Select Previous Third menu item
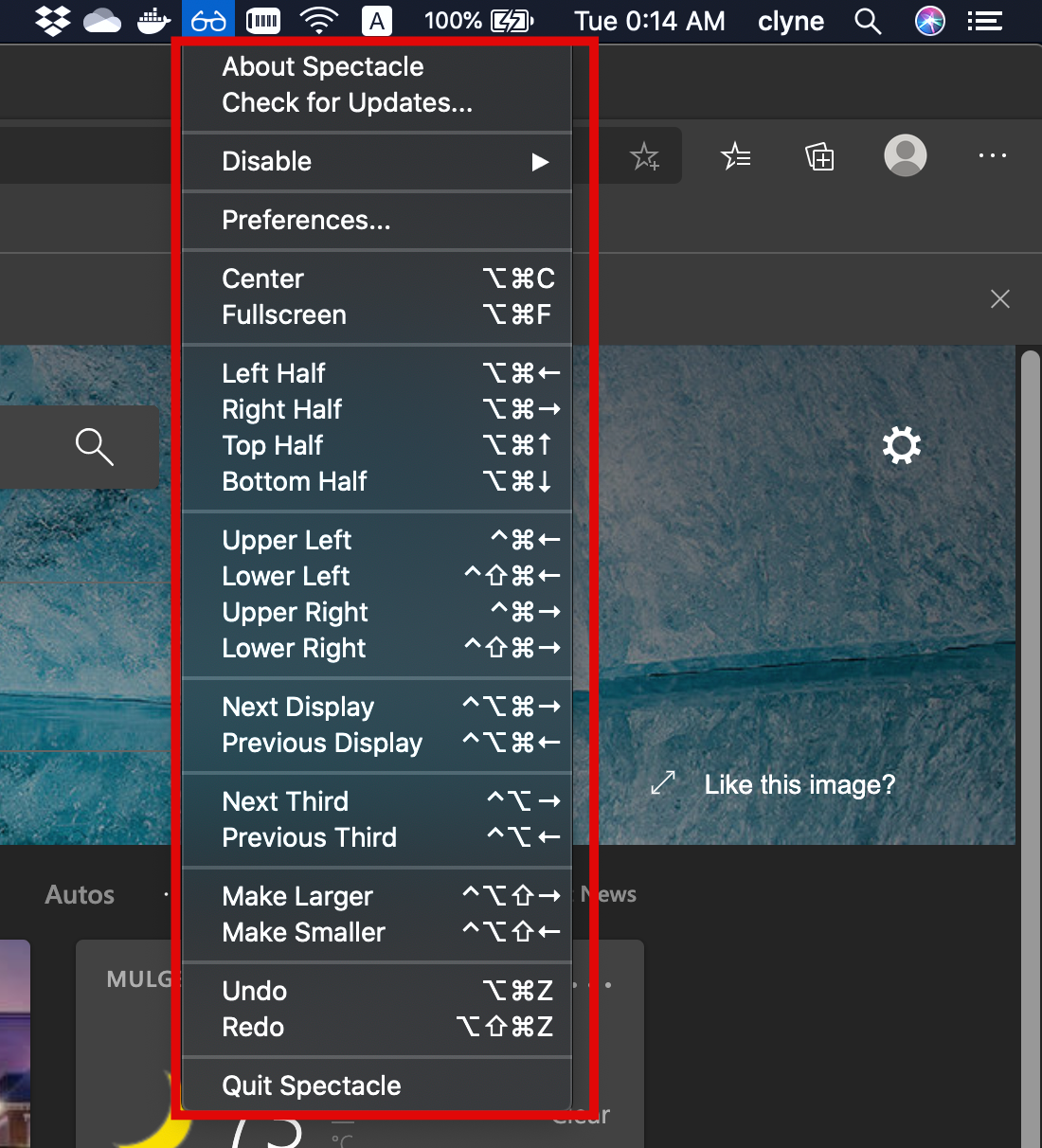1042x1148 pixels. [x=377, y=837]
